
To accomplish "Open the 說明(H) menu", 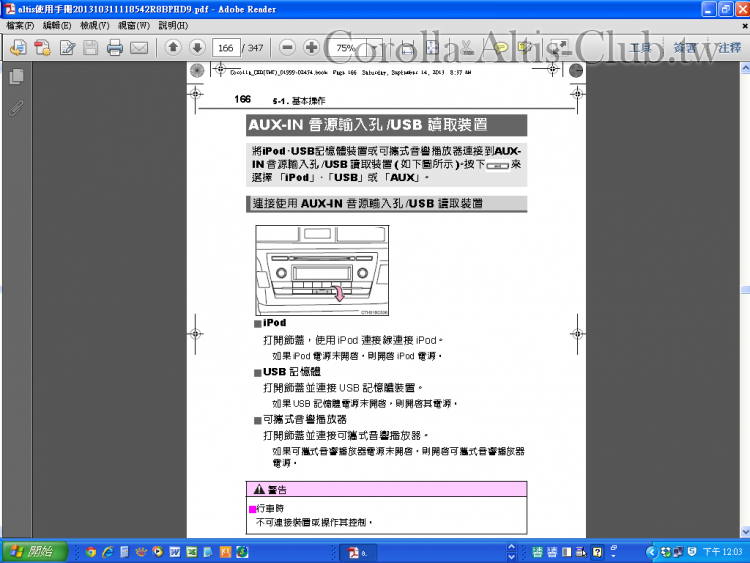I will 173,25.
